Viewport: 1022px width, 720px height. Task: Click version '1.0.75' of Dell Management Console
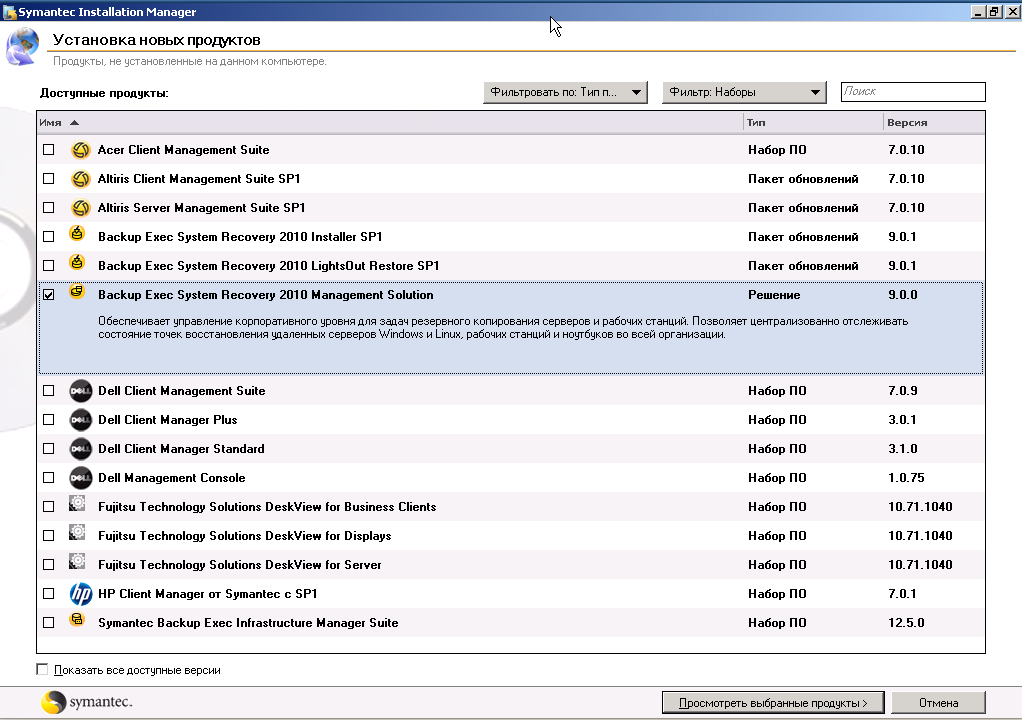[906, 478]
